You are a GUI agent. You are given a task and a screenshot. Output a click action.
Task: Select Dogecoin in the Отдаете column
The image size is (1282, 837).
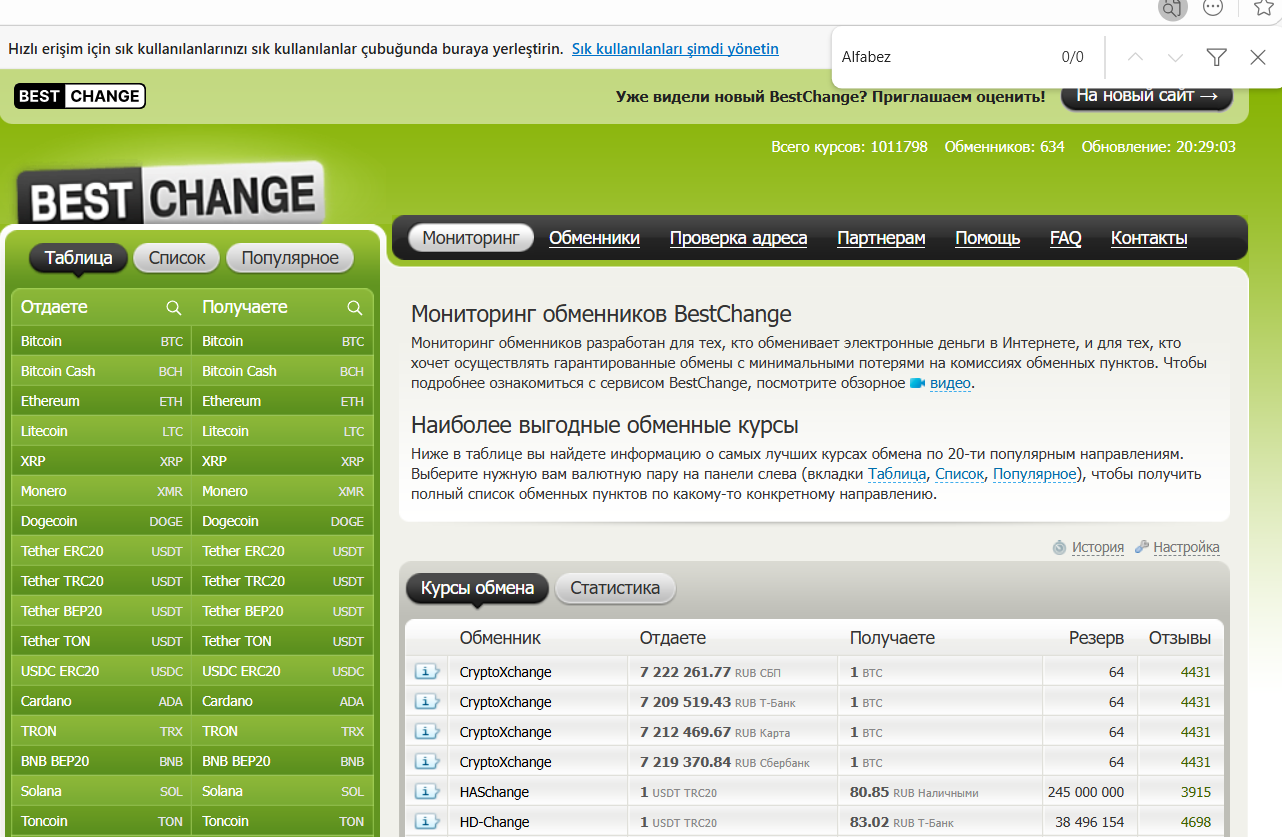pos(102,521)
